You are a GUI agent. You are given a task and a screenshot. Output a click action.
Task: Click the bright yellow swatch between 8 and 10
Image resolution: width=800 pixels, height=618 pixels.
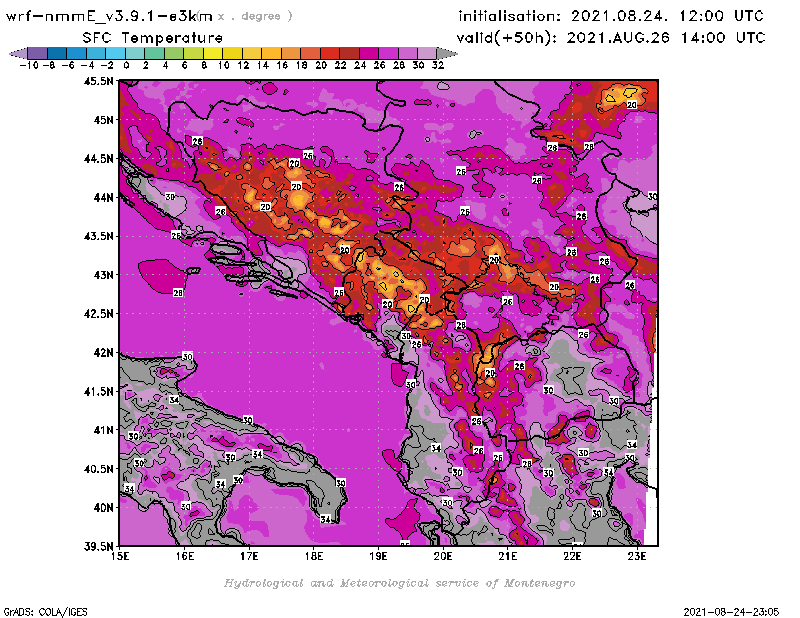pos(213,54)
